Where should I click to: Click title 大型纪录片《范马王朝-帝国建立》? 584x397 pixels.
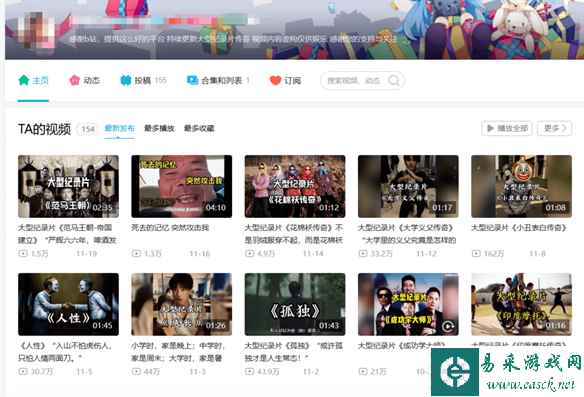[68, 234]
